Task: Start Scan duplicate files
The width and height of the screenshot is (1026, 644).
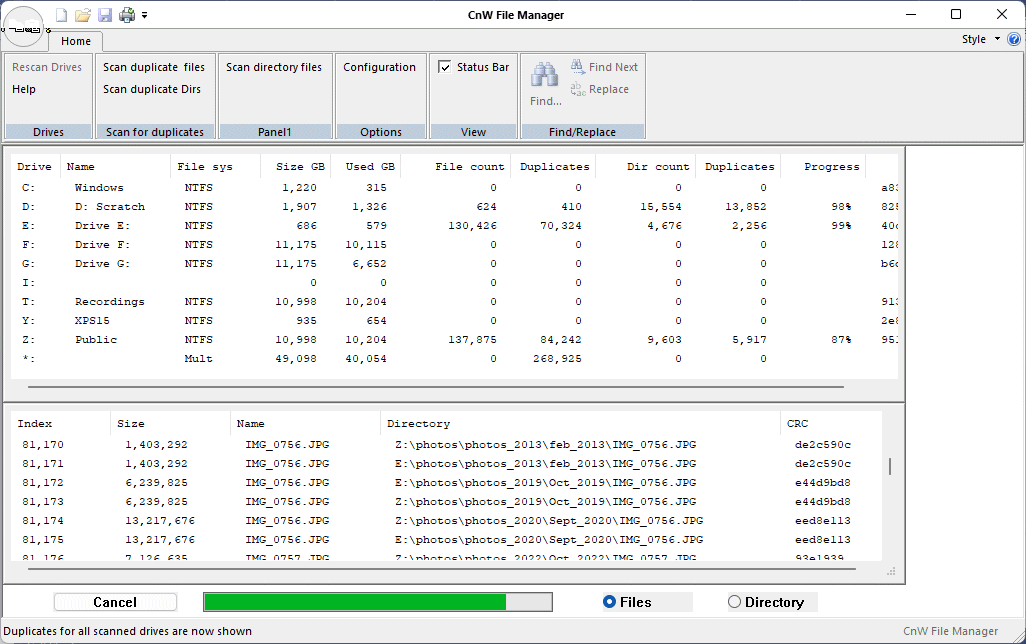Action: pyautogui.click(x=154, y=67)
